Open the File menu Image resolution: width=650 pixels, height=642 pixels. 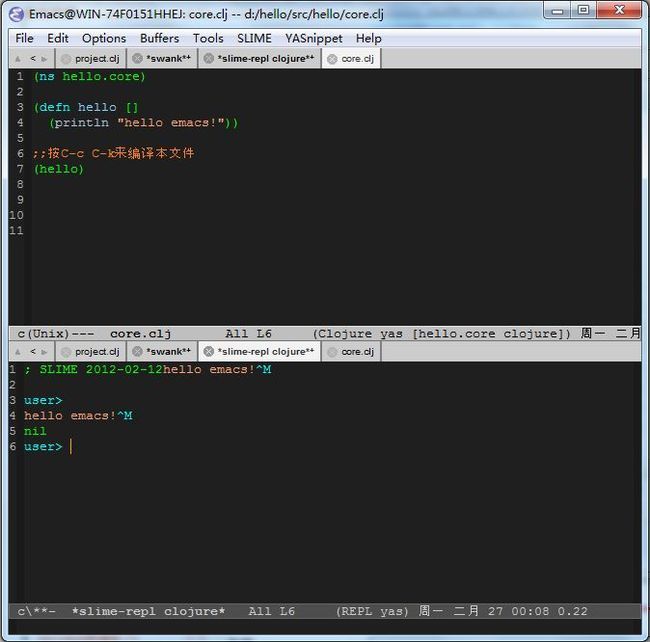click(x=24, y=38)
